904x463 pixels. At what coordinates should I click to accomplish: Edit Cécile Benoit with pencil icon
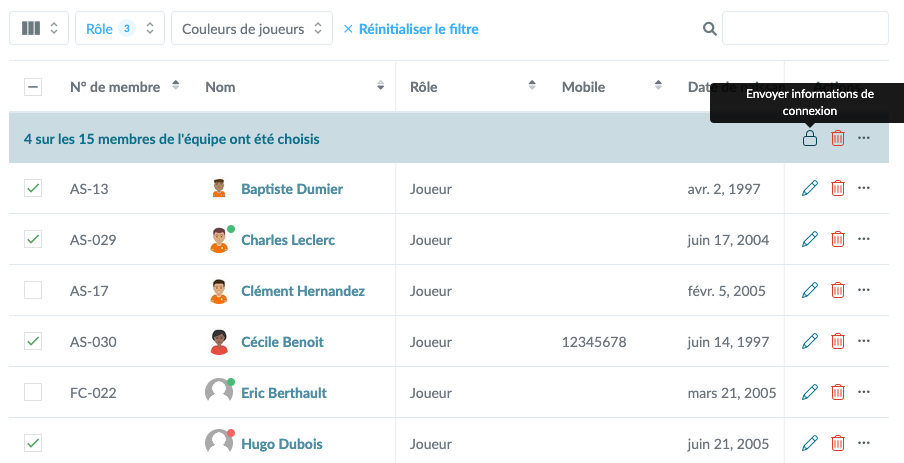(809, 341)
